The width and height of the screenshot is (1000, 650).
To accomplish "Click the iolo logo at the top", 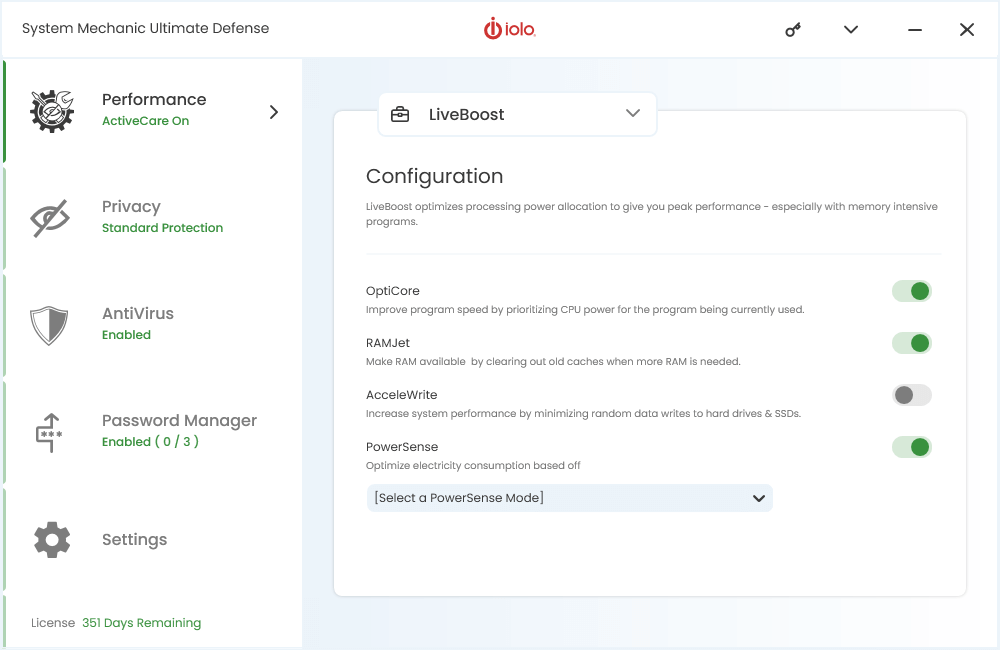I will pos(509,29).
